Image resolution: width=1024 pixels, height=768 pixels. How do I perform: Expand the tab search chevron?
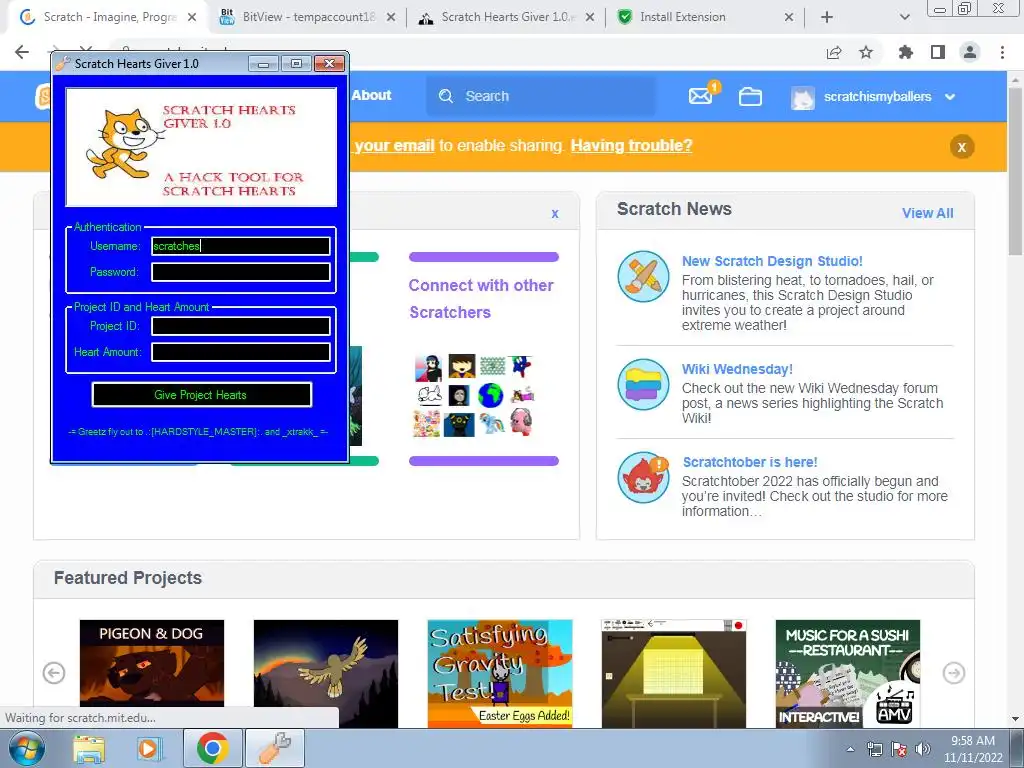coord(904,17)
